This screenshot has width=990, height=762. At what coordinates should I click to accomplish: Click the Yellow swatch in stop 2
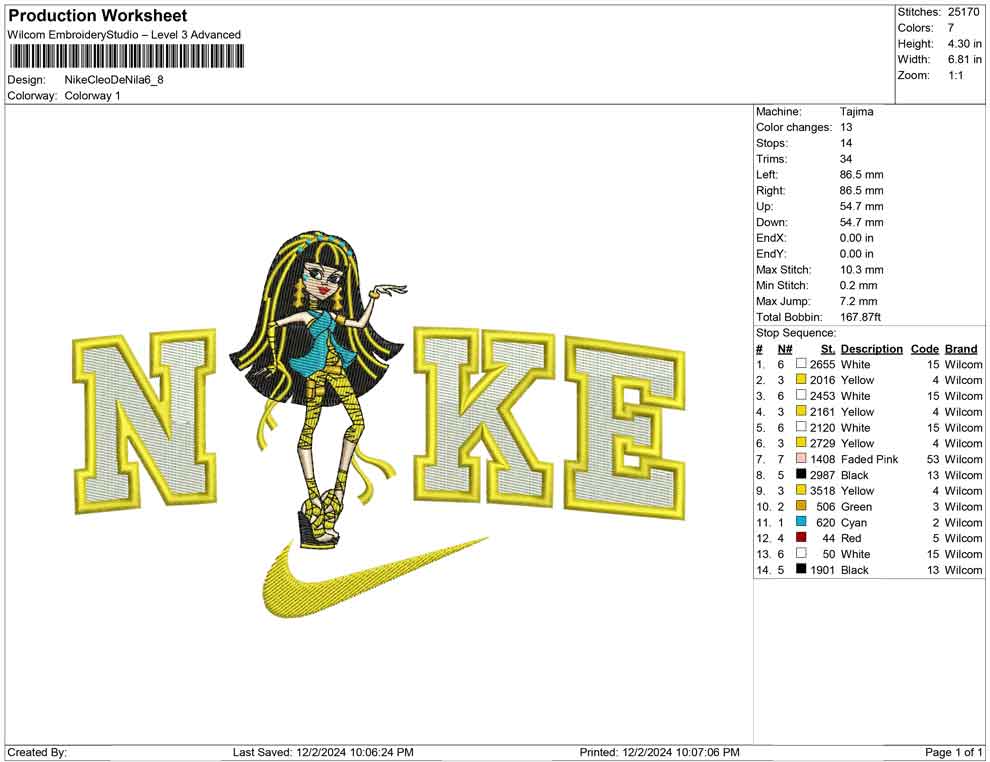coord(801,379)
